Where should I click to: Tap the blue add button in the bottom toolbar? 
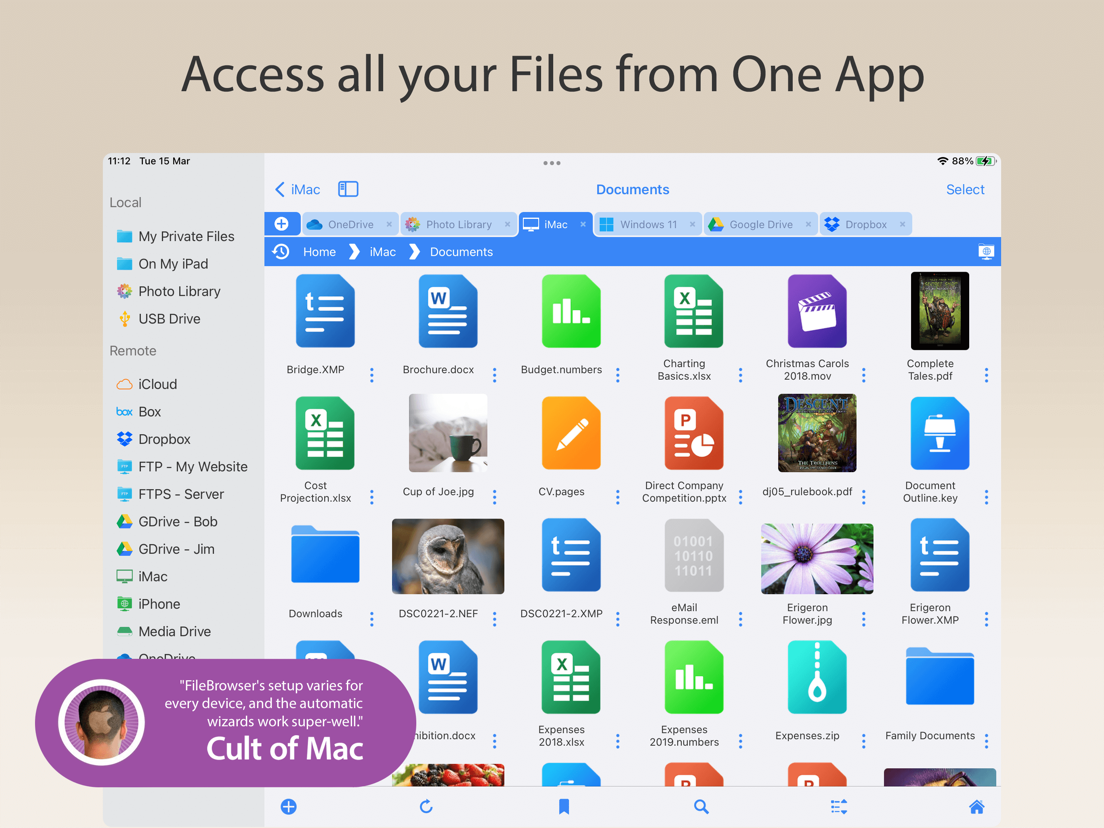pyautogui.click(x=288, y=806)
